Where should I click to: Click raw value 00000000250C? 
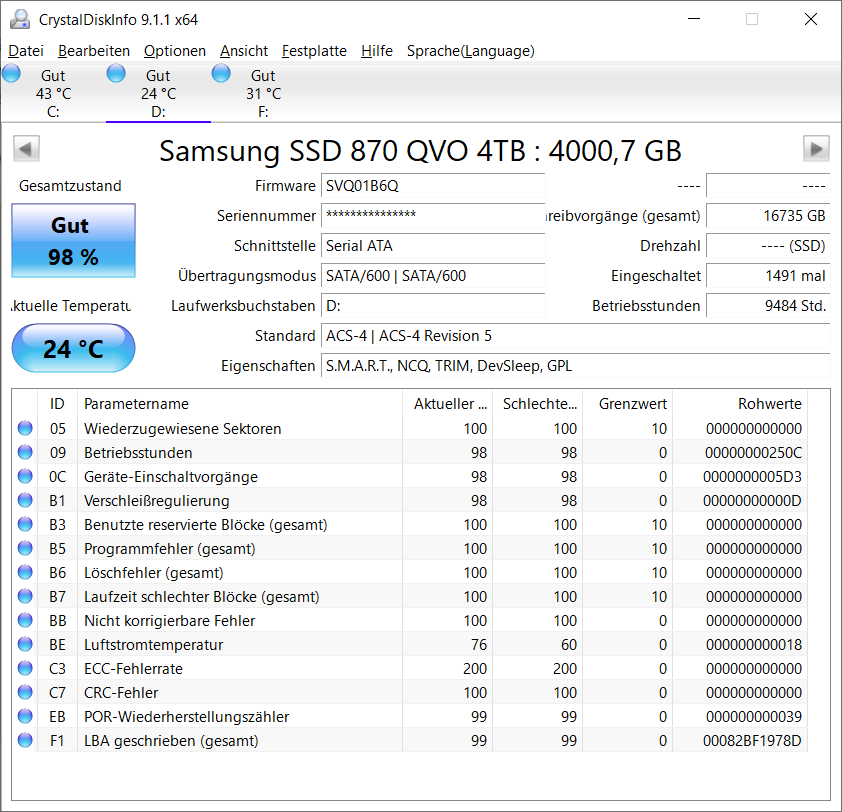click(x=753, y=453)
